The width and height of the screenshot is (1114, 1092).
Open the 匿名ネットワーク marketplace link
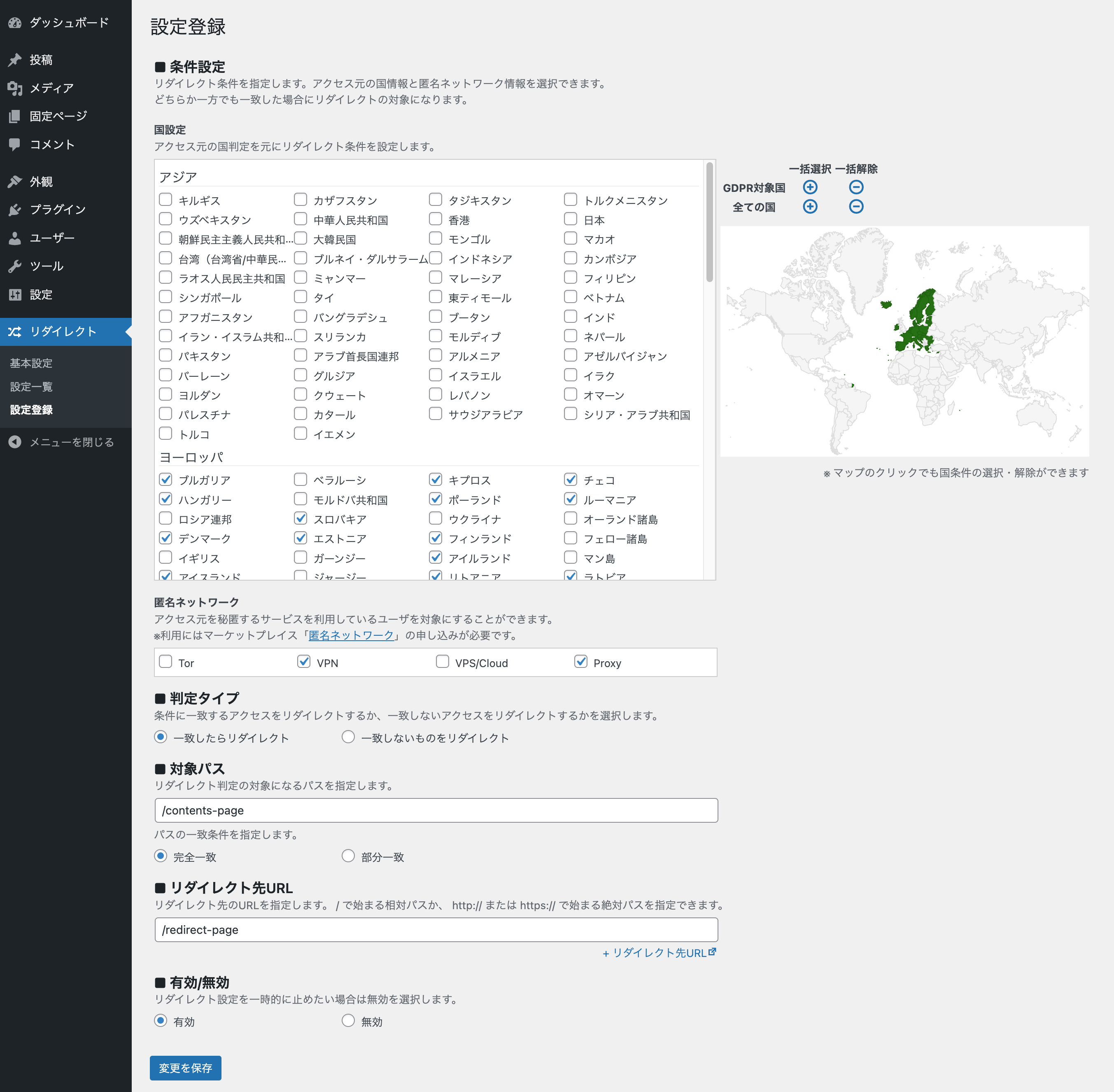point(351,635)
